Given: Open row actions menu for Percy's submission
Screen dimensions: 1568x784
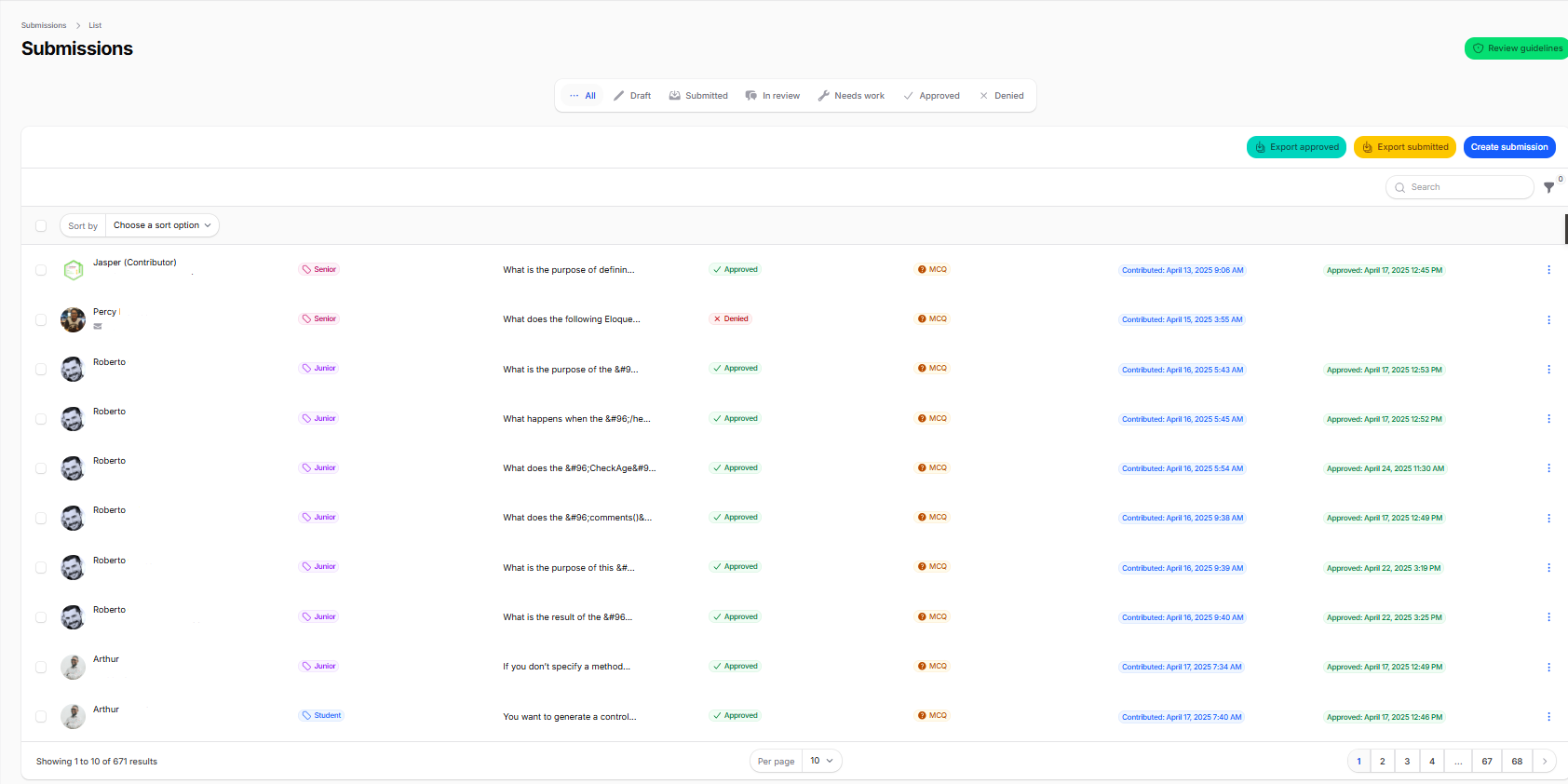Looking at the screenshot, I should coord(1548,319).
